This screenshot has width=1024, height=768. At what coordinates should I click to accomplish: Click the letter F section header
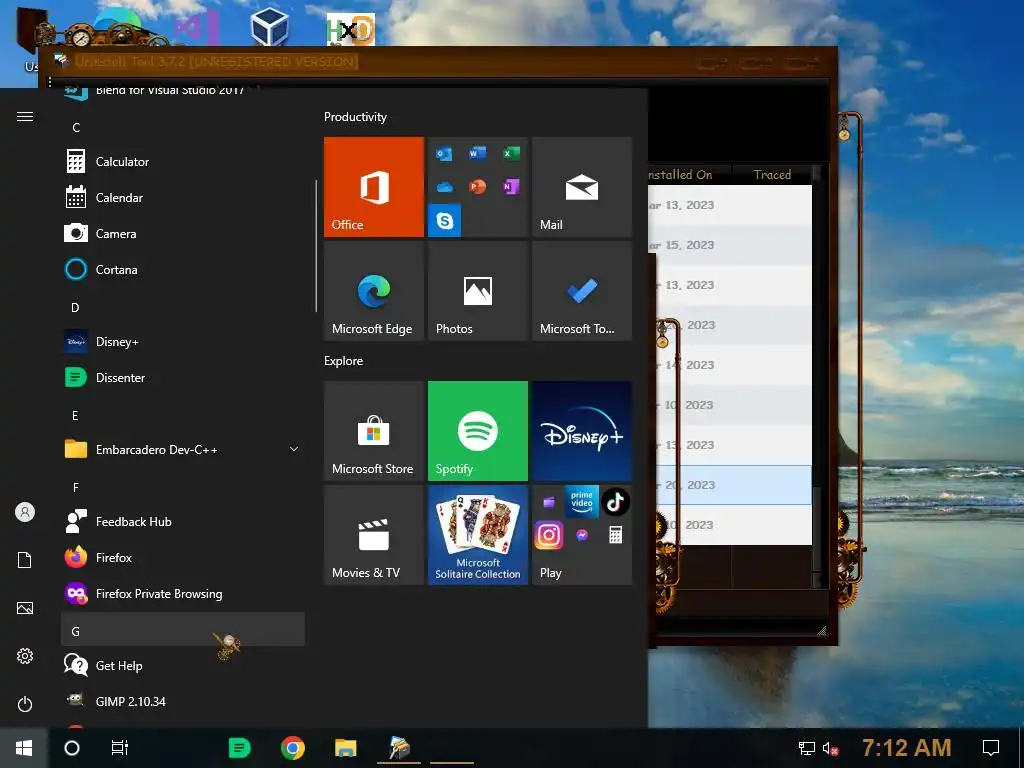183,487
